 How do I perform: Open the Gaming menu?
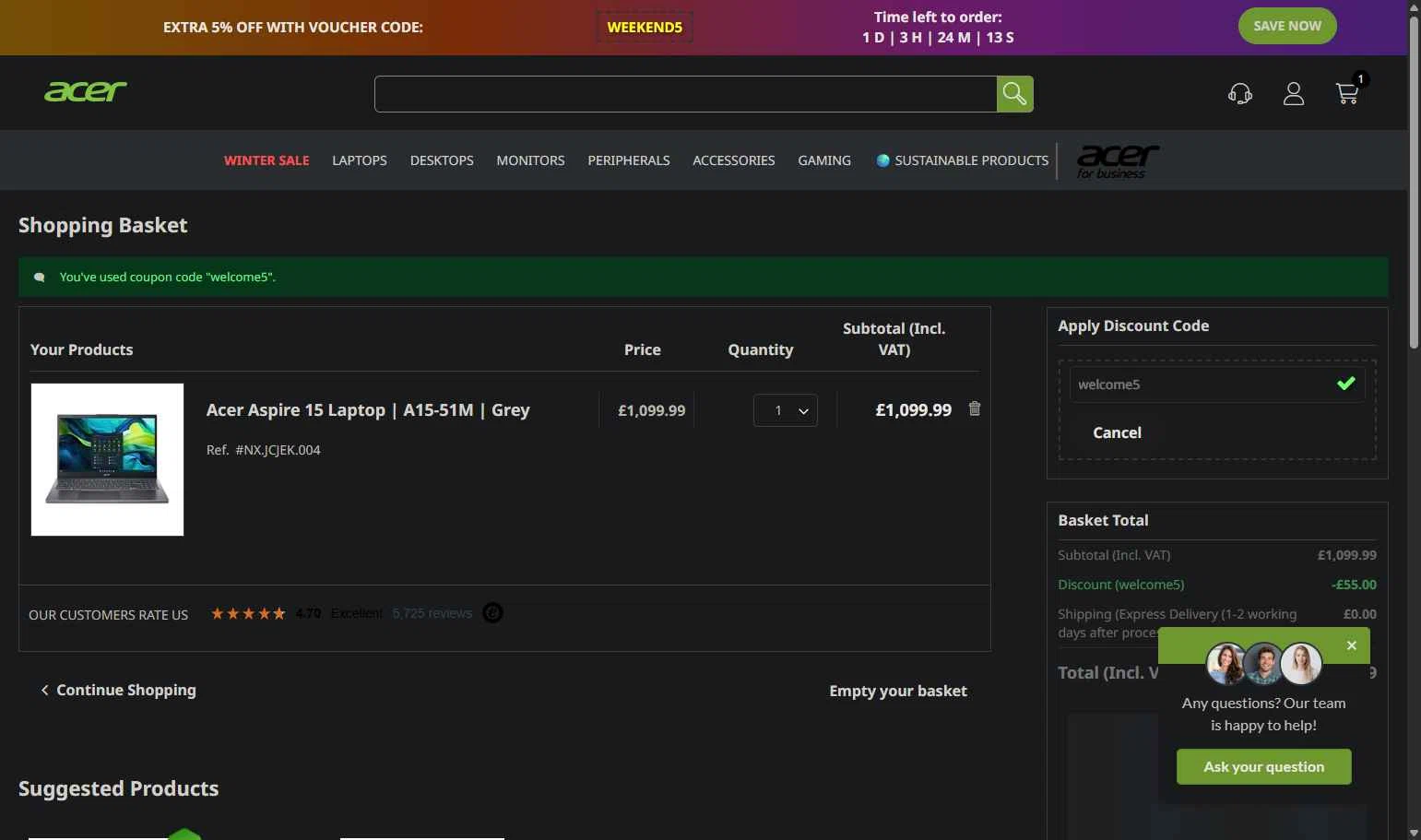(x=824, y=160)
